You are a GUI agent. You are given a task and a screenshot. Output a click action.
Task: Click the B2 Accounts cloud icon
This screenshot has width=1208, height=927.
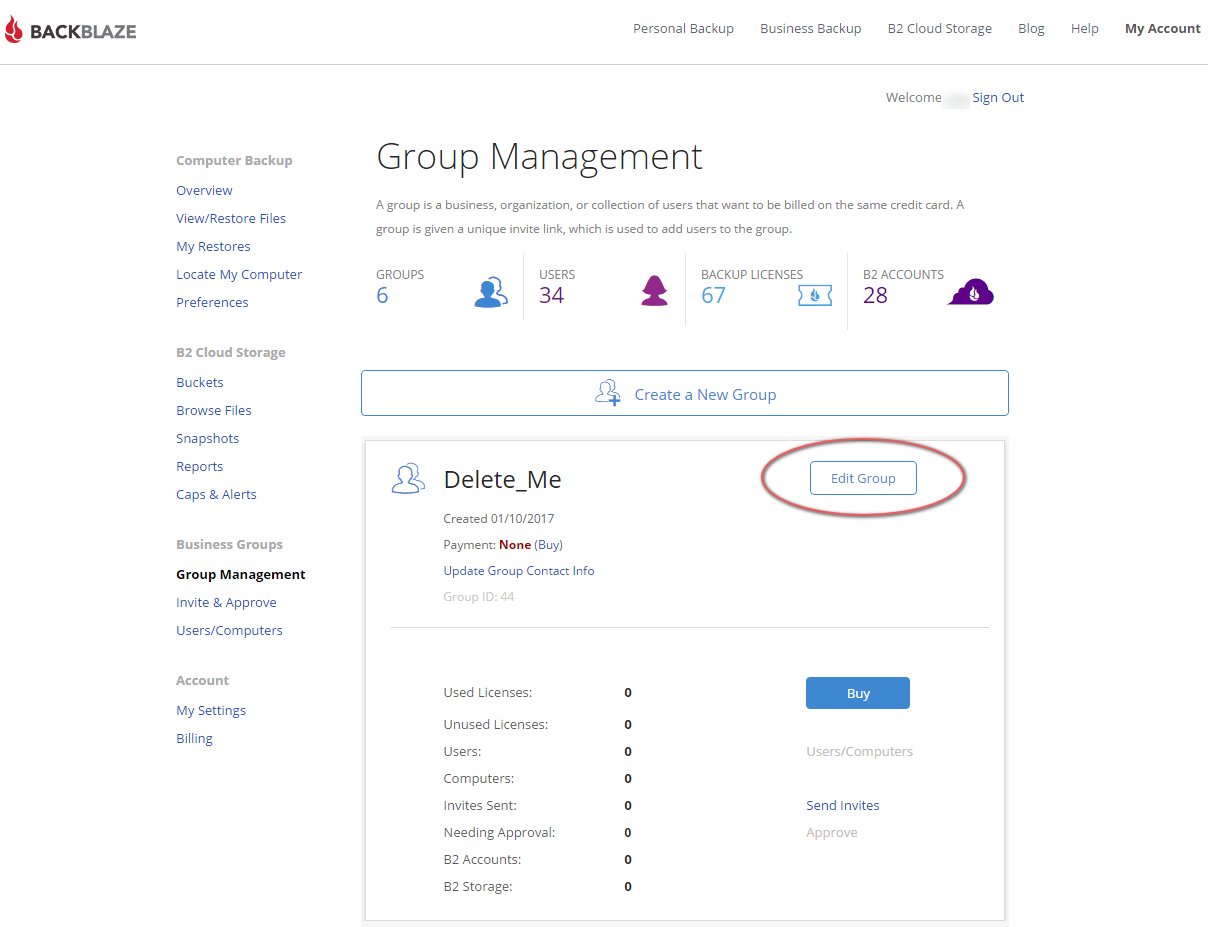(971, 292)
